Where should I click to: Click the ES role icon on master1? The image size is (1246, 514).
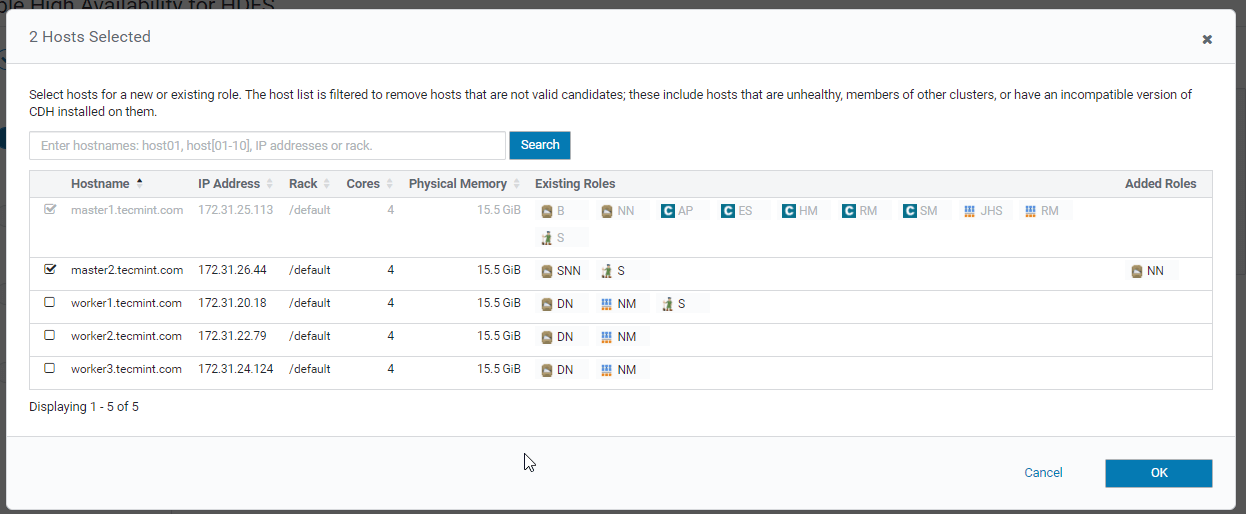click(x=728, y=211)
